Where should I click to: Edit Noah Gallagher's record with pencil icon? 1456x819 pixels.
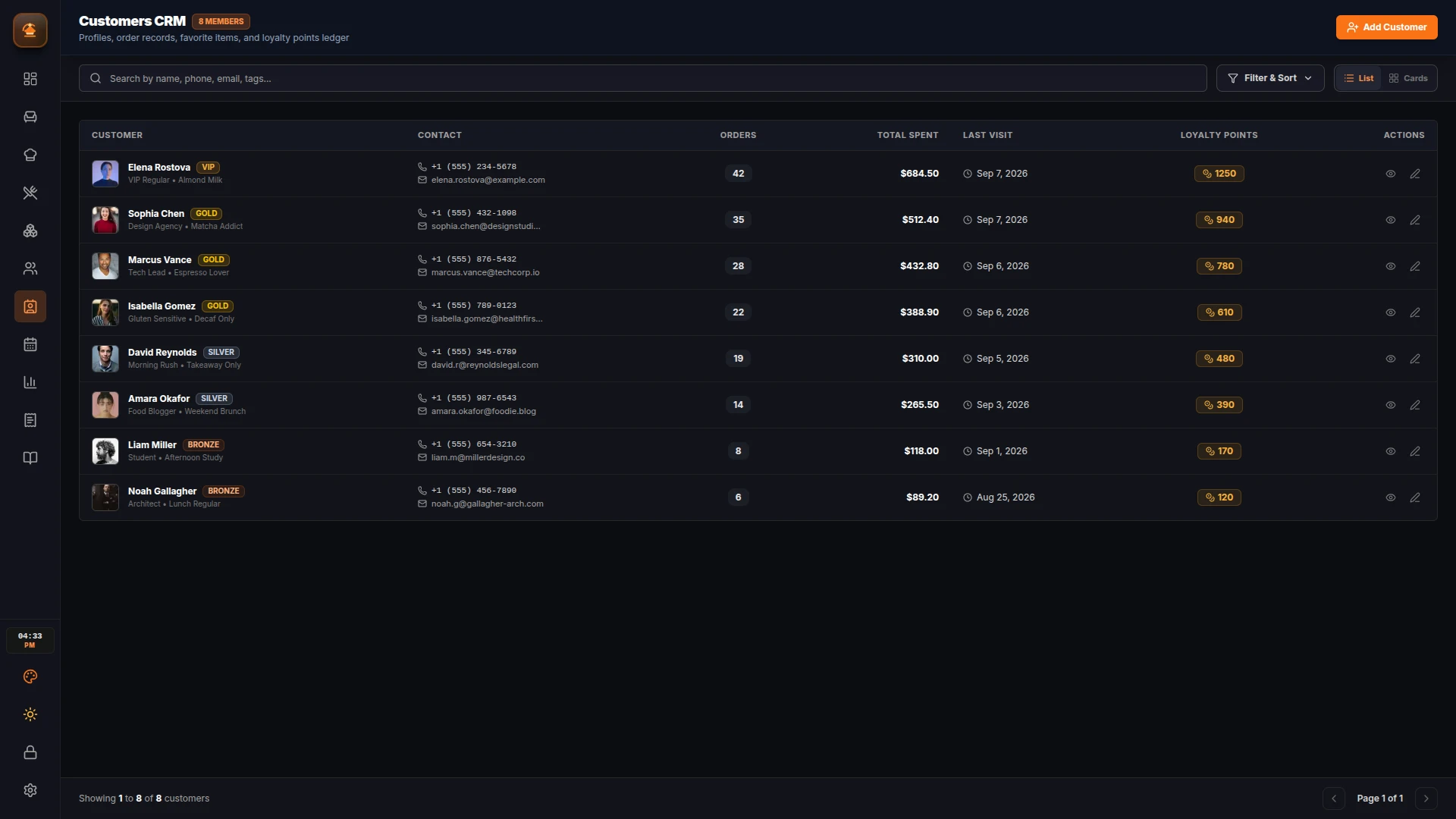coord(1415,497)
